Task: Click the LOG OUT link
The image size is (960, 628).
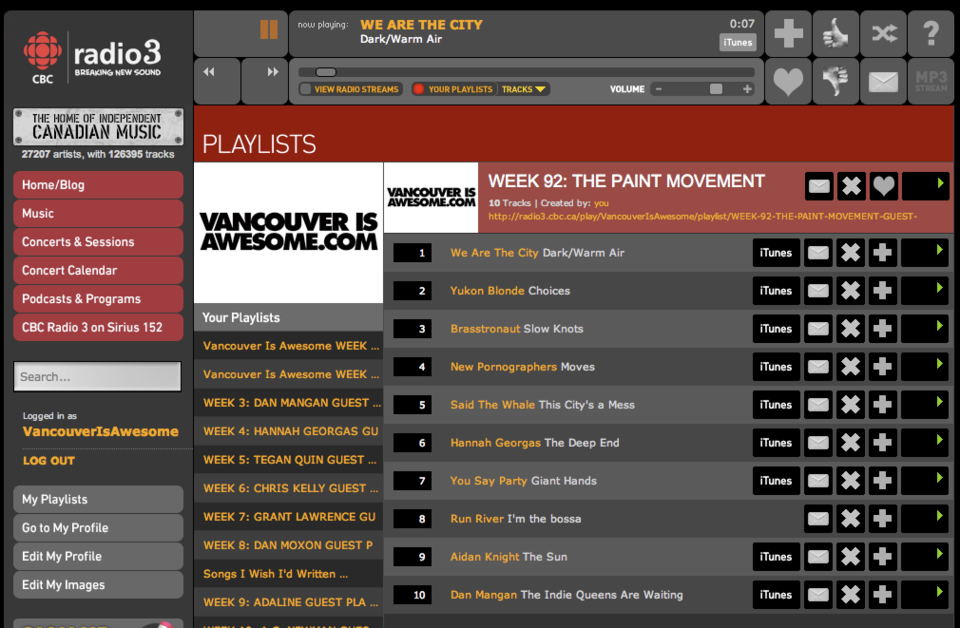Action: 49,461
